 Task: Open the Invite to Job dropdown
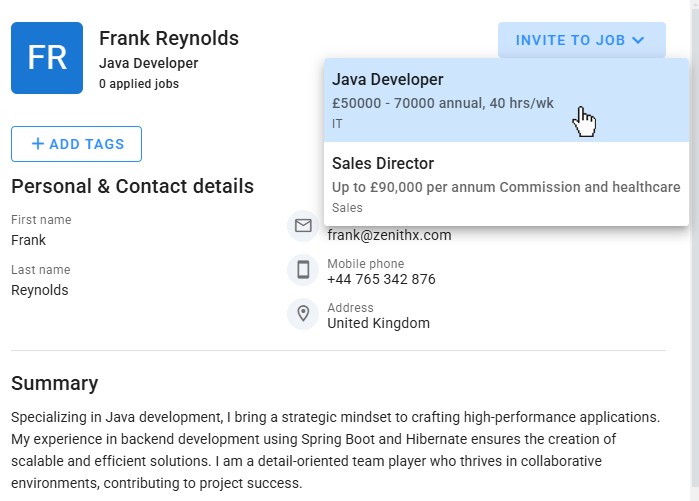pyautogui.click(x=581, y=40)
